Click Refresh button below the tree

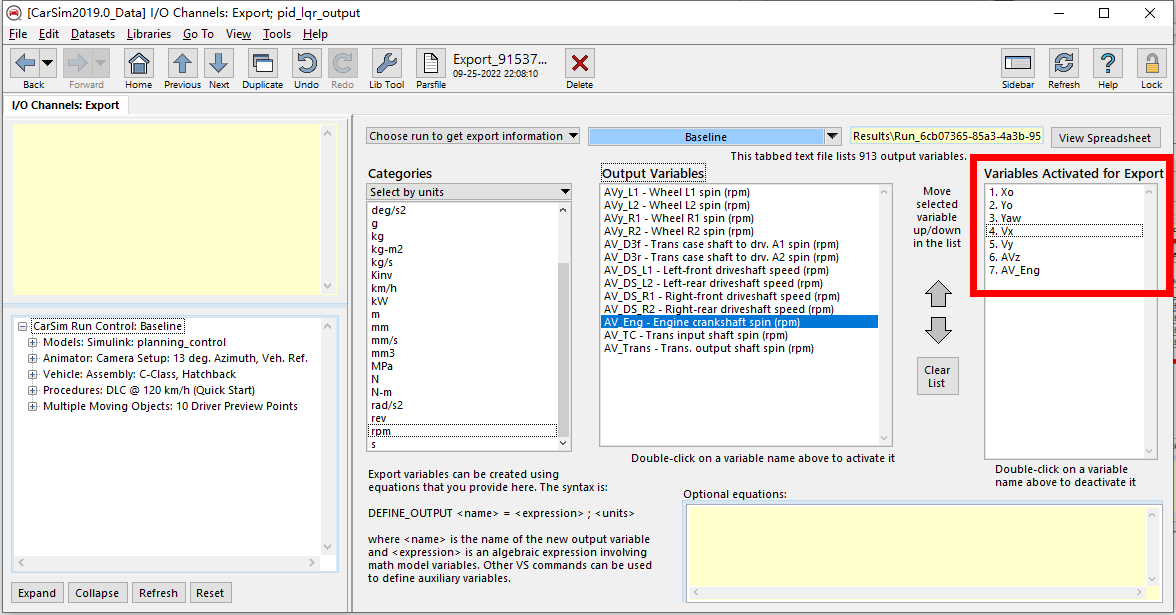pos(158,592)
